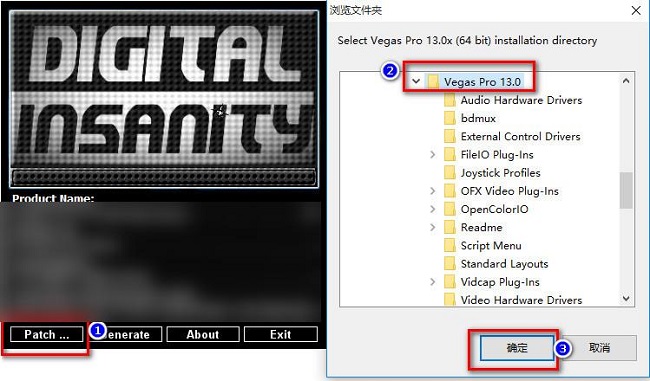Click the Video Hardware Drivers folder icon
Viewport: 650px width, 381px height.
450,300
